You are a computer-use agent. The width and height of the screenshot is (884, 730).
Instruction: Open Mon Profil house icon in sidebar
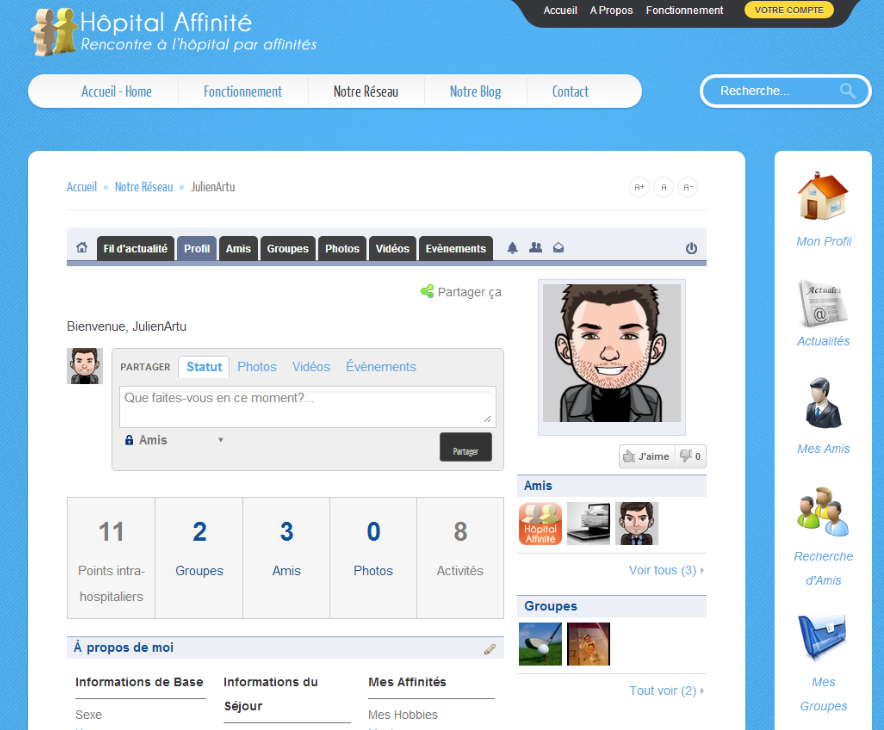[x=823, y=197]
